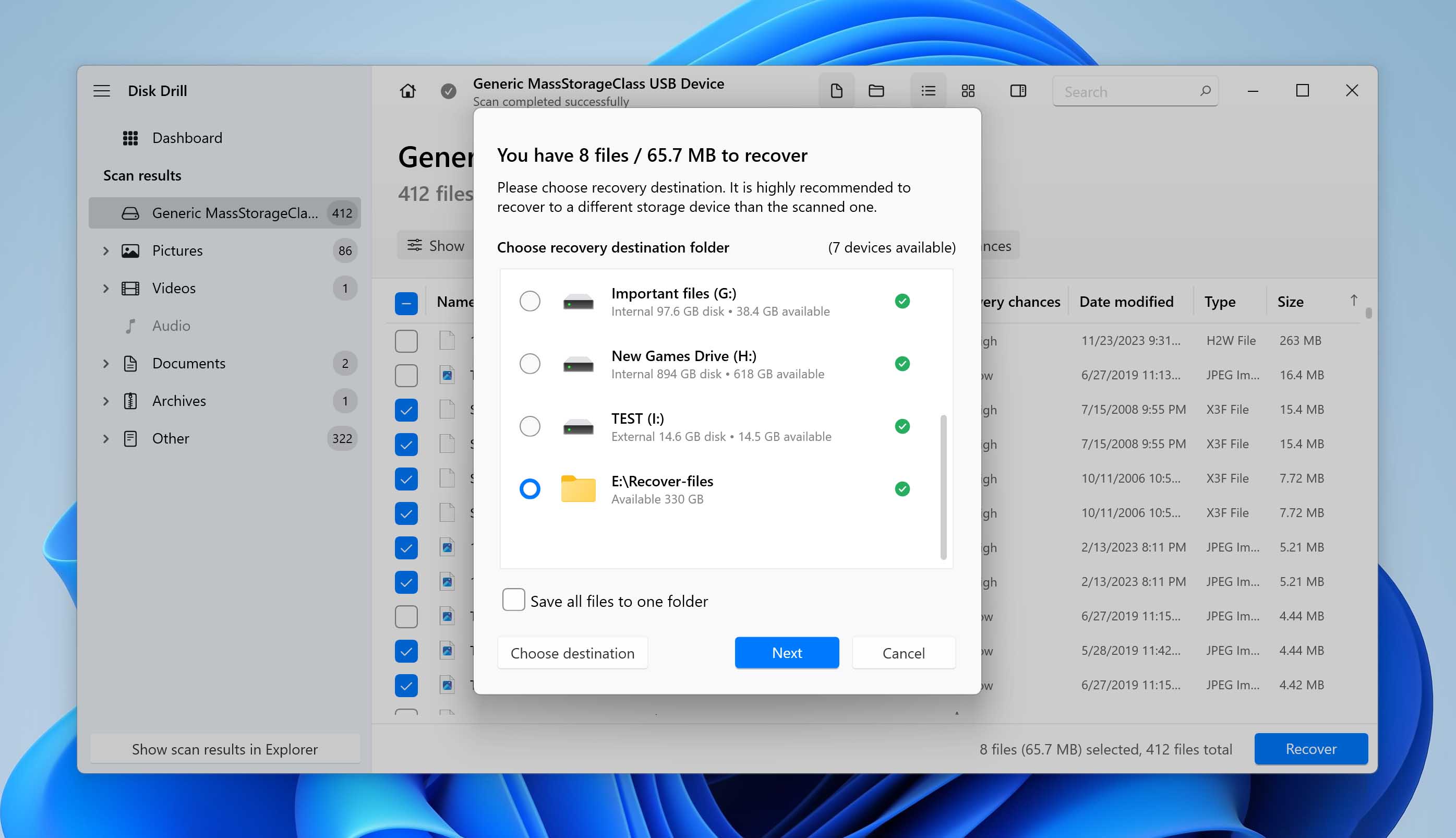1456x838 pixels.
Task: Click Show scan results in Explorer
Action: pyautogui.click(x=225, y=749)
